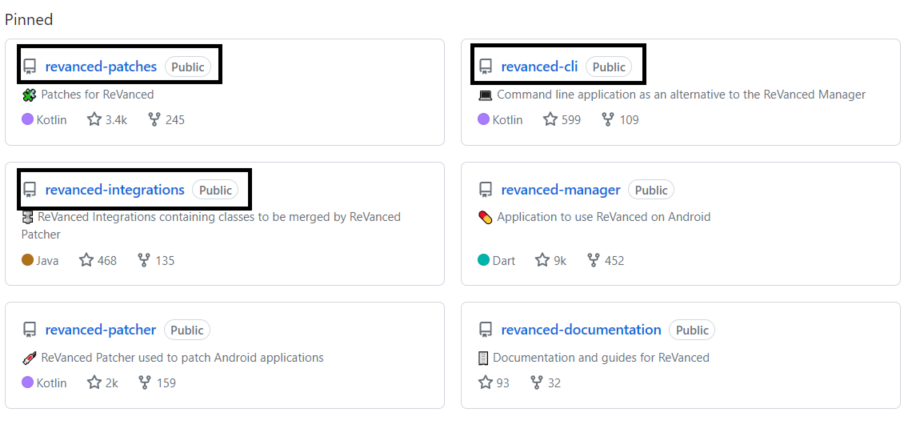The width and height of the screenshot is (910, 435).
Task: Click the fork icon showing 159
Action: pyautogui.click(x=145, y=382)
